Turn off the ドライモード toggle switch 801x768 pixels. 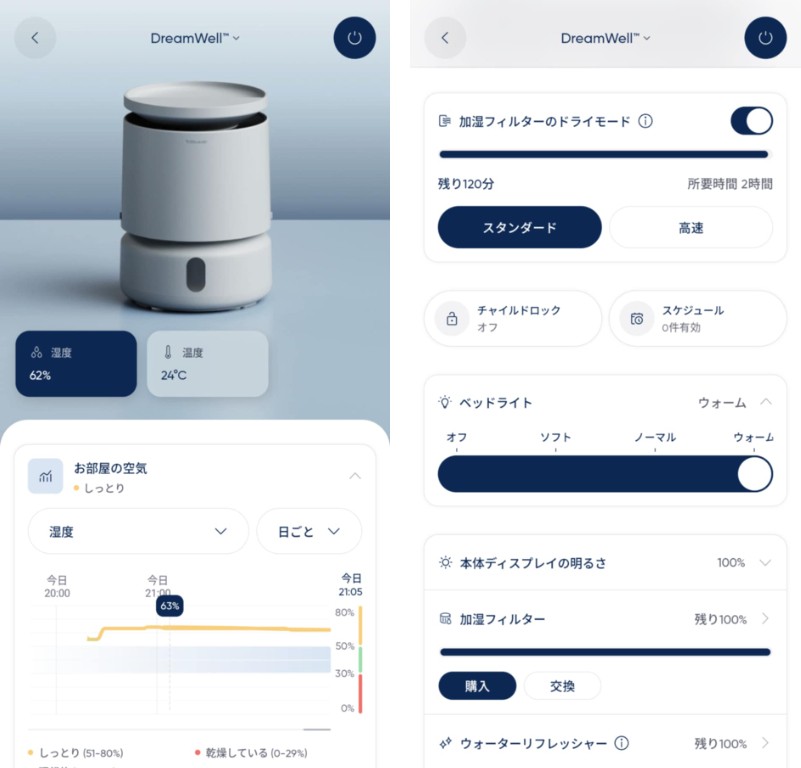(751, 121)
